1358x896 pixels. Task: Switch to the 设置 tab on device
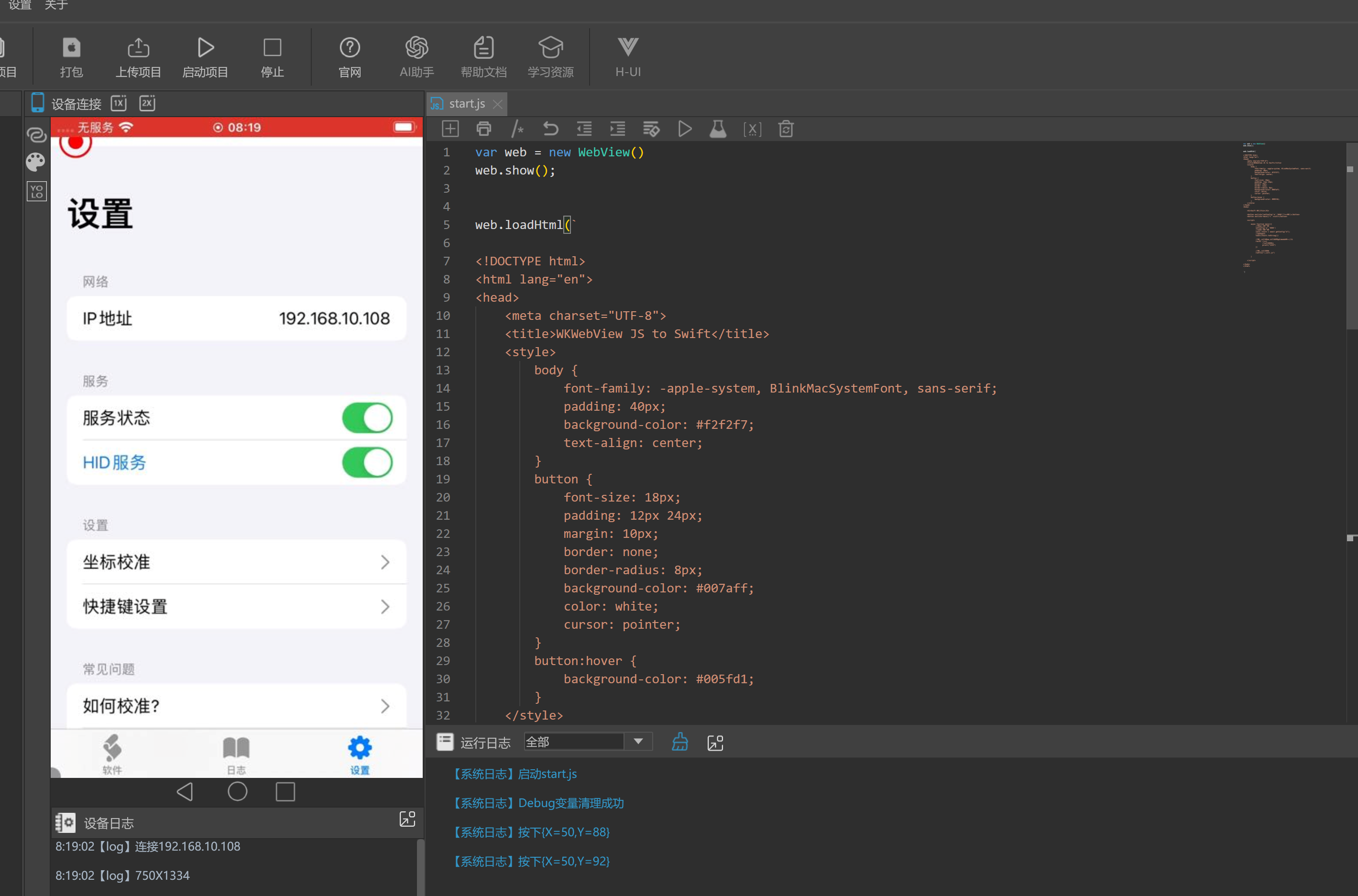[360, 754]
